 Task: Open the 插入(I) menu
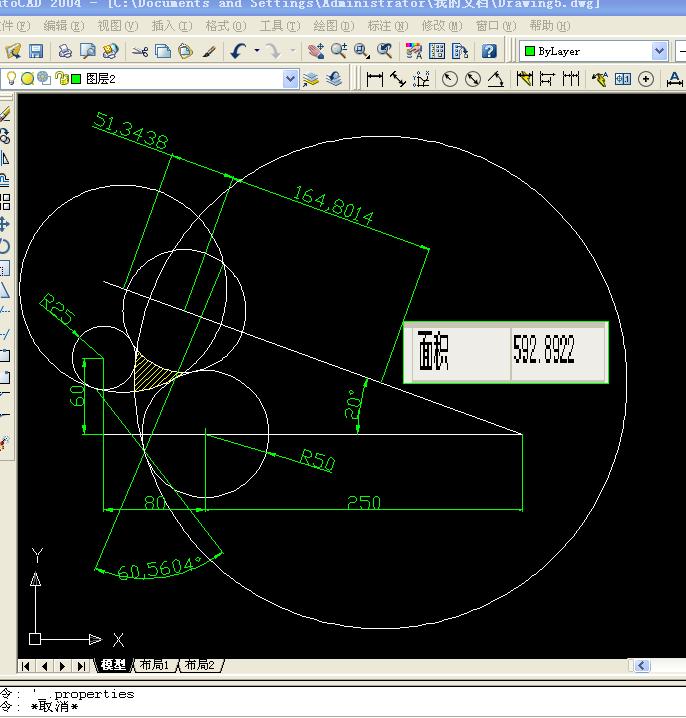tap(172, 26)
